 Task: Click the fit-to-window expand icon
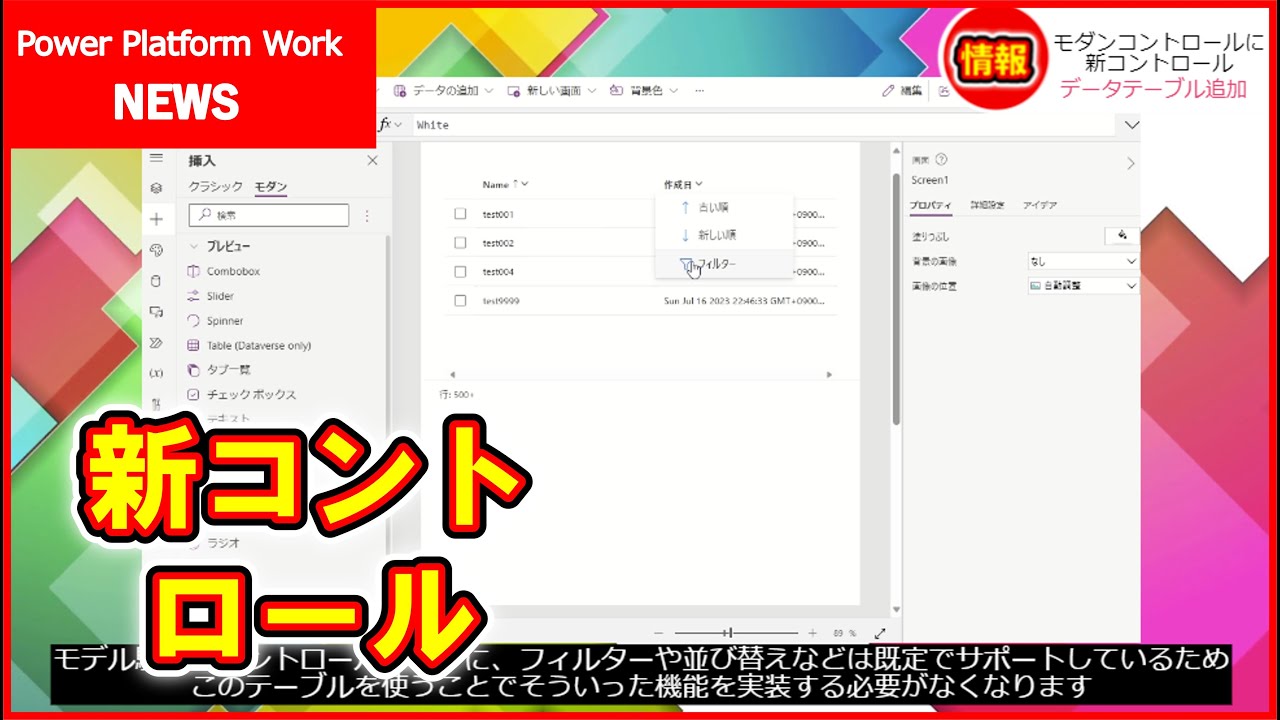tap(880, 633)
